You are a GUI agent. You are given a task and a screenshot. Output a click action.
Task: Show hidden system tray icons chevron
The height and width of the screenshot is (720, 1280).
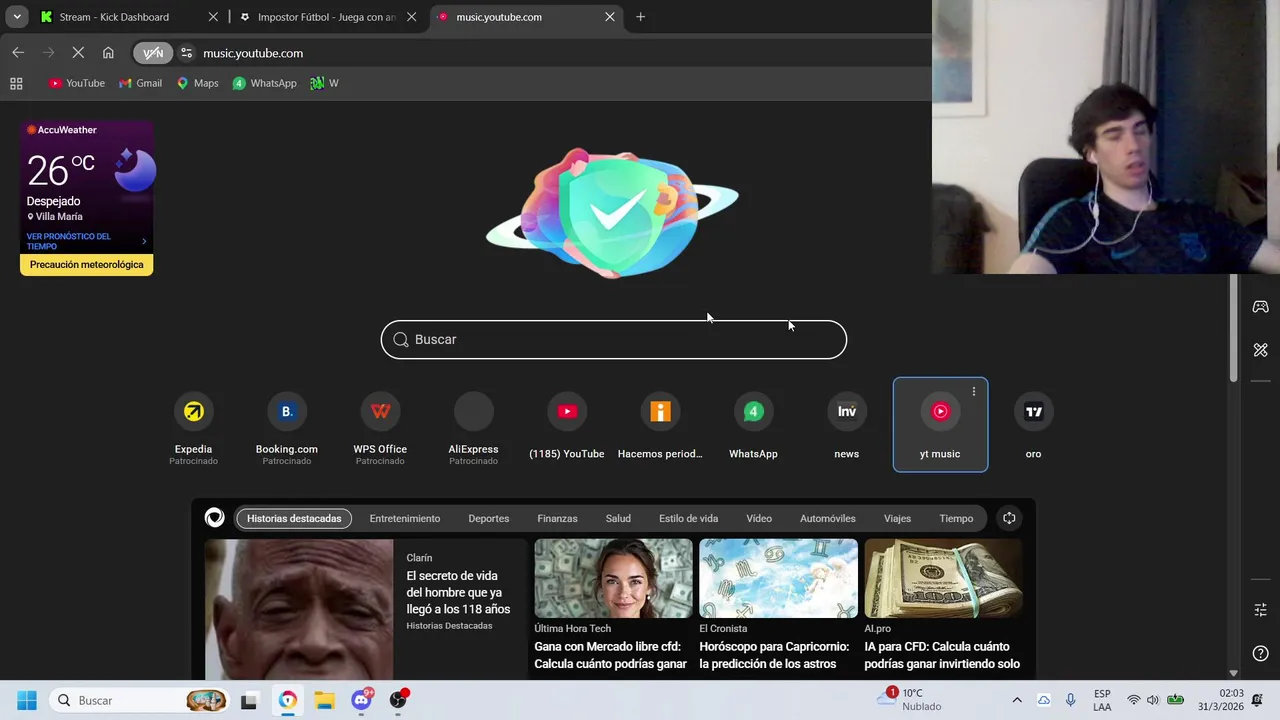click(x=1017, y=700)
